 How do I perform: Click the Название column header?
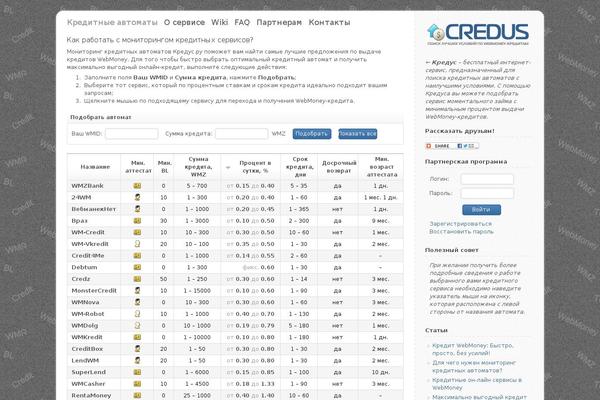coord(95,167)
